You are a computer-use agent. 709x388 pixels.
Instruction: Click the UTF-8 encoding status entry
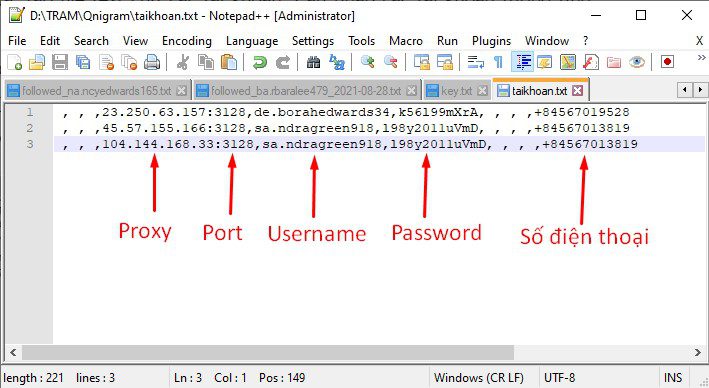[x=559, y=378]
